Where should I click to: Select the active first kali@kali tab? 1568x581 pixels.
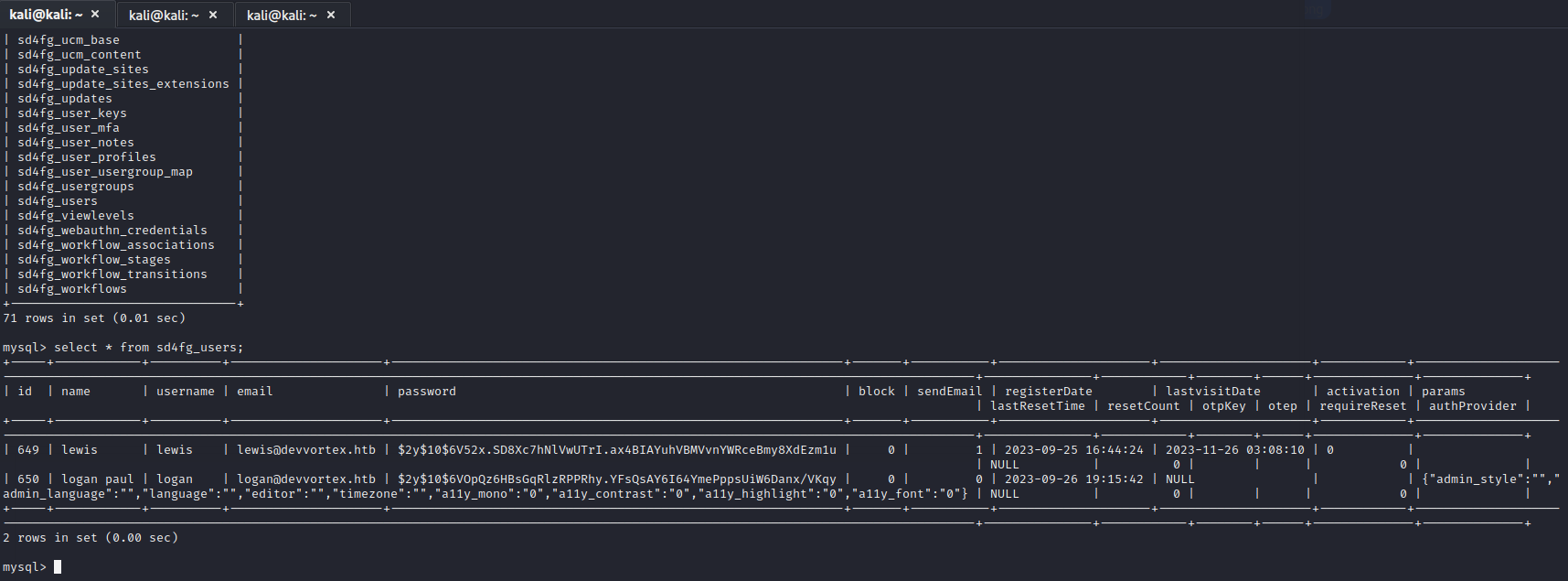(46, 15)
